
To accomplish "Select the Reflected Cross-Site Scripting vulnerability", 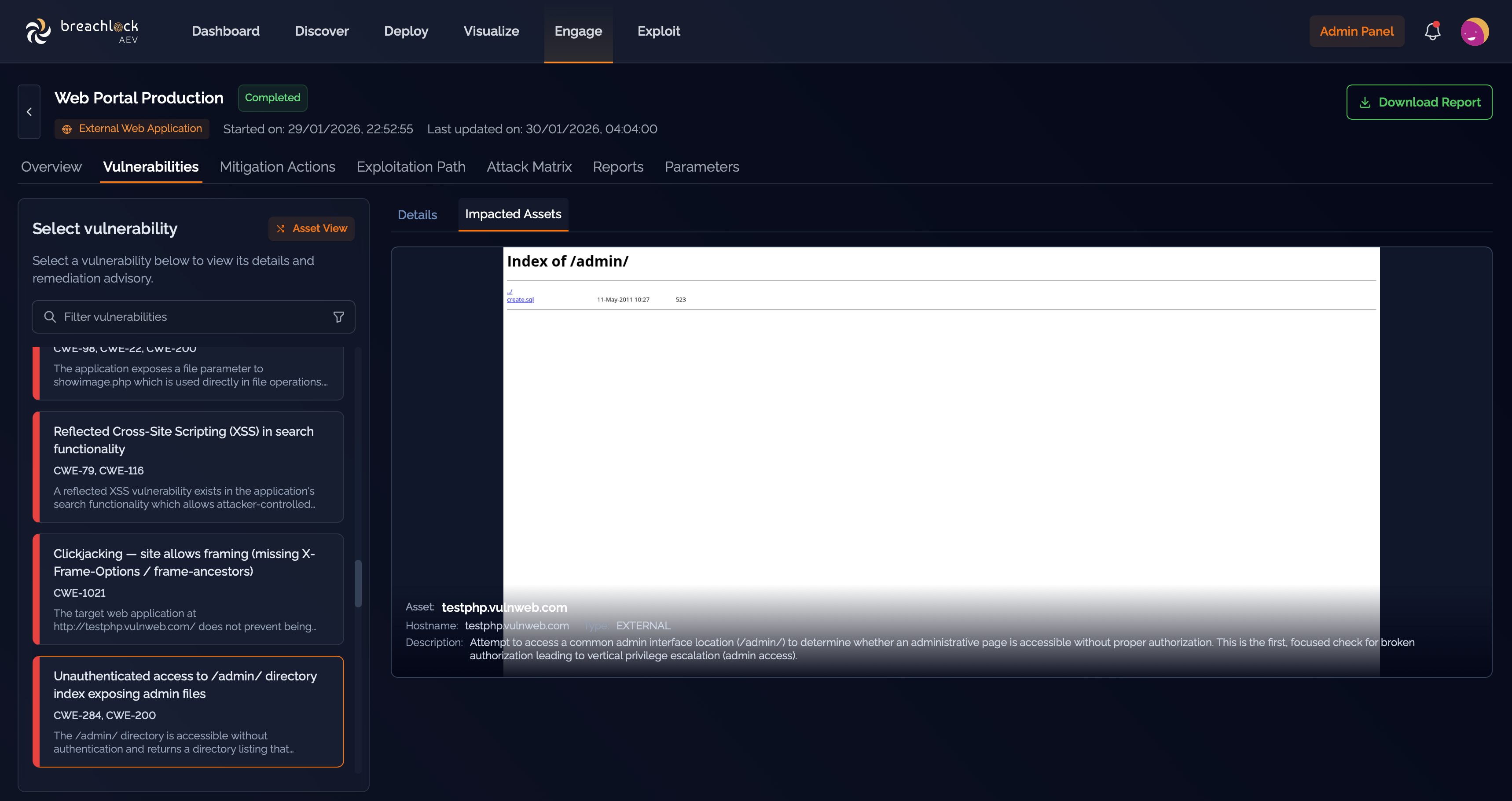I will (x=188, y=467).
